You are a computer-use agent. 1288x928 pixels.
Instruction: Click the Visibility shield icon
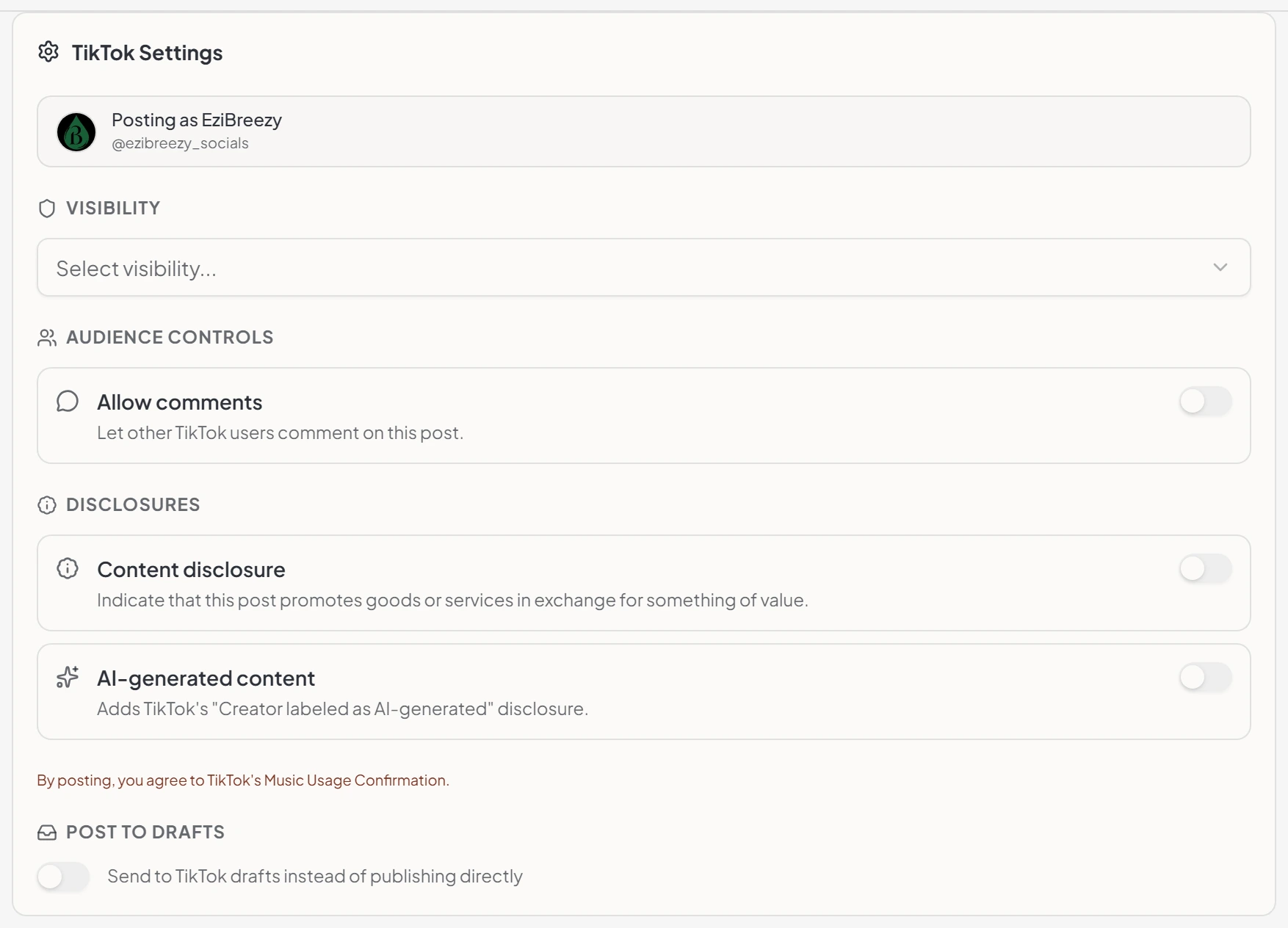[47, 209]
